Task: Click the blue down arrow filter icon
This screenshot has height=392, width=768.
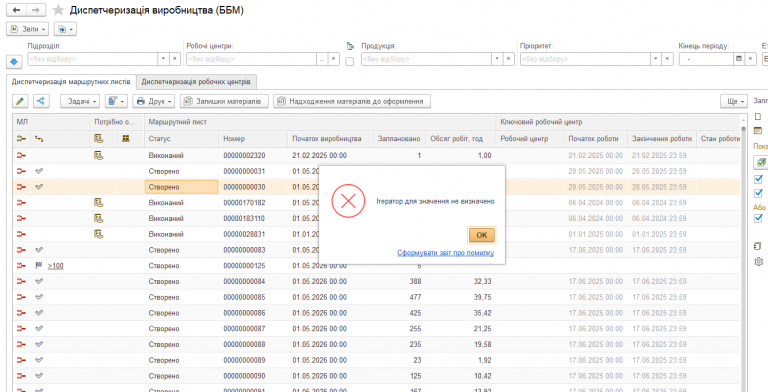Action: [x=13, y=62]
